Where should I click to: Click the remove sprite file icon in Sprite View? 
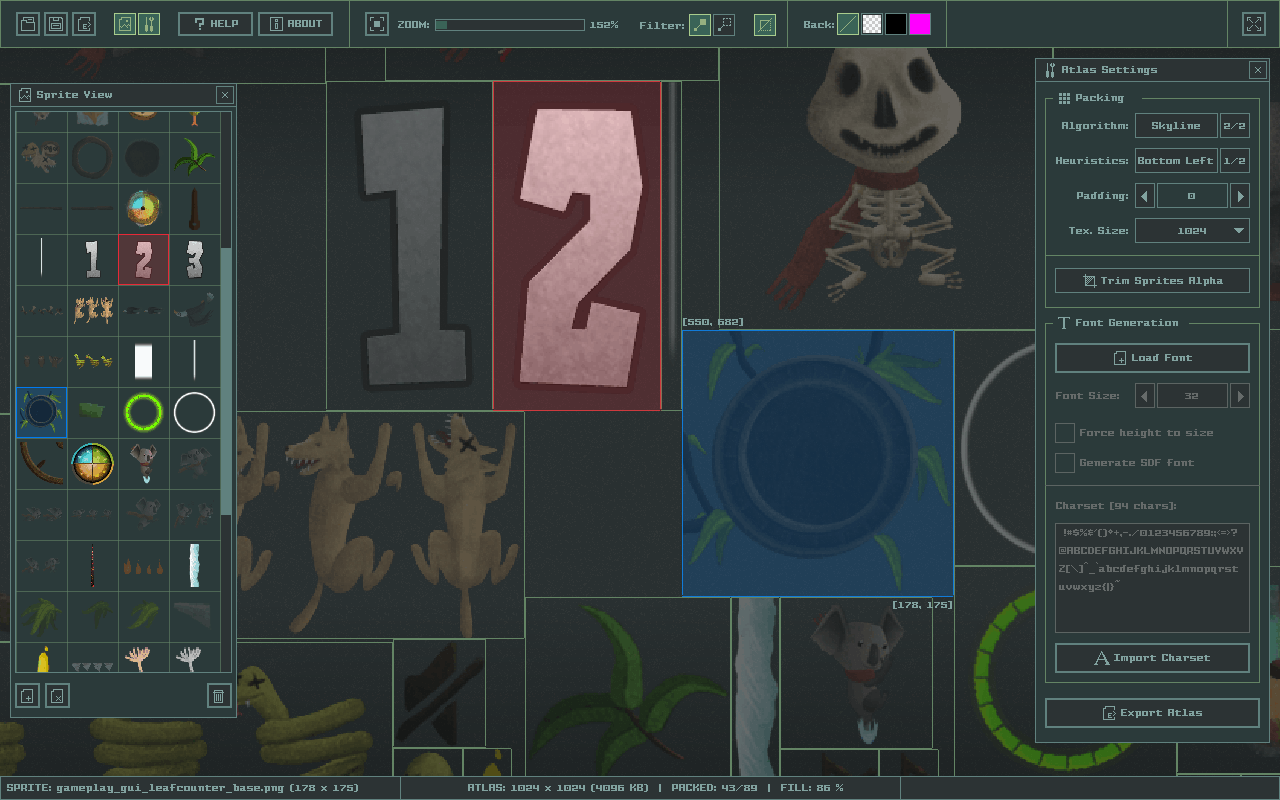click(58, 696)
